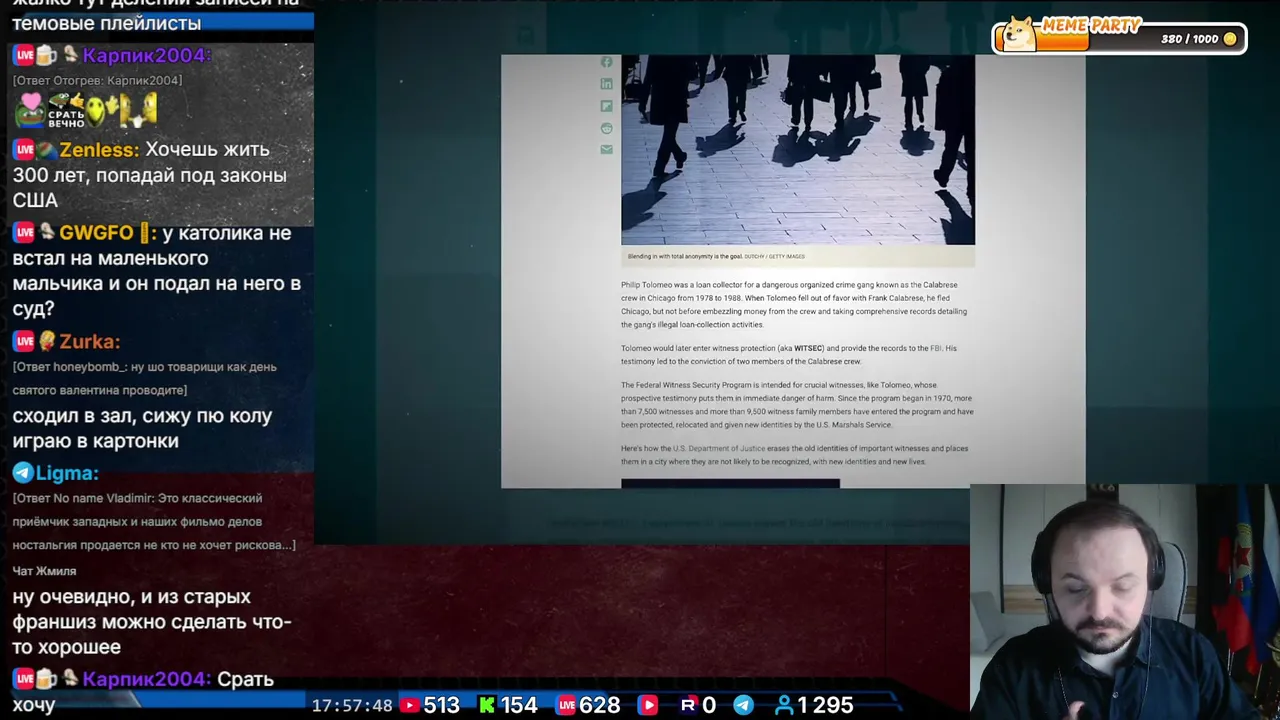
Task: Click the beer mug badge beside top Карпик2004
Action: pos(47,56)
